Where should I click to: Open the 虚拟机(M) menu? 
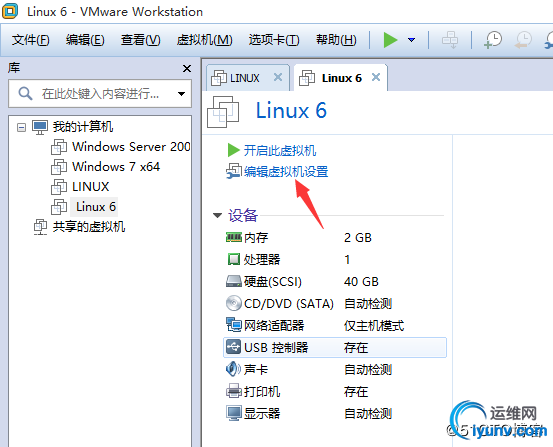204,40
